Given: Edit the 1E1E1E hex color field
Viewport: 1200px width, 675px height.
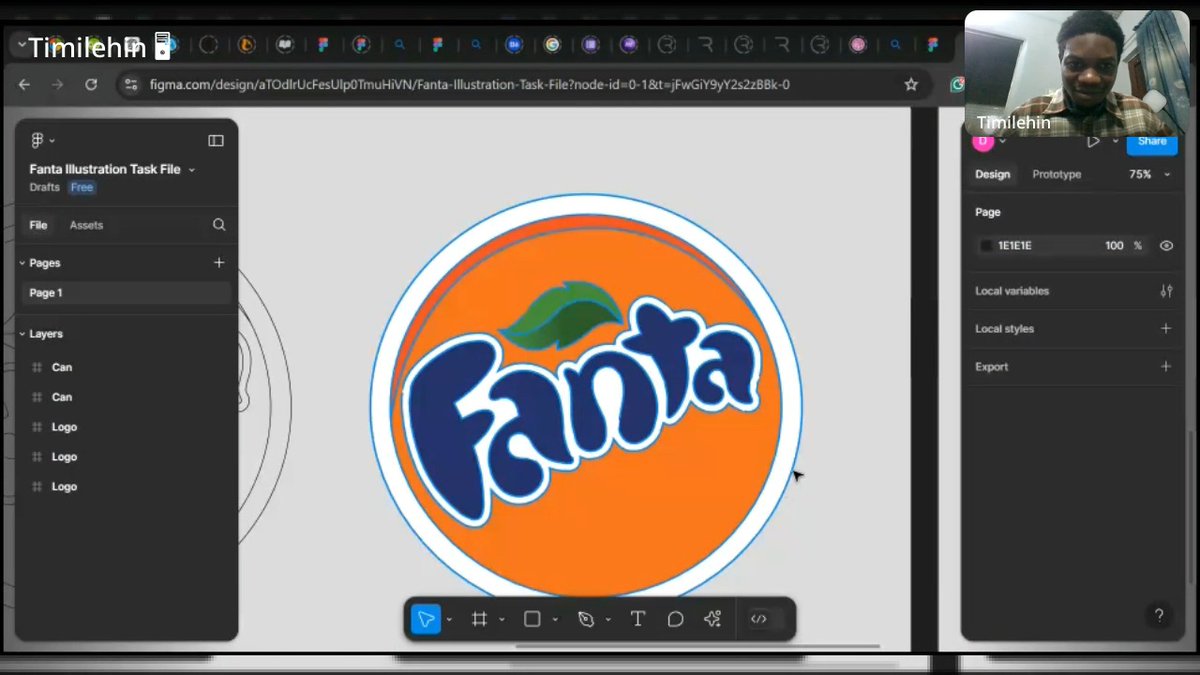Looking at the screenshot, I should 1015,245.
